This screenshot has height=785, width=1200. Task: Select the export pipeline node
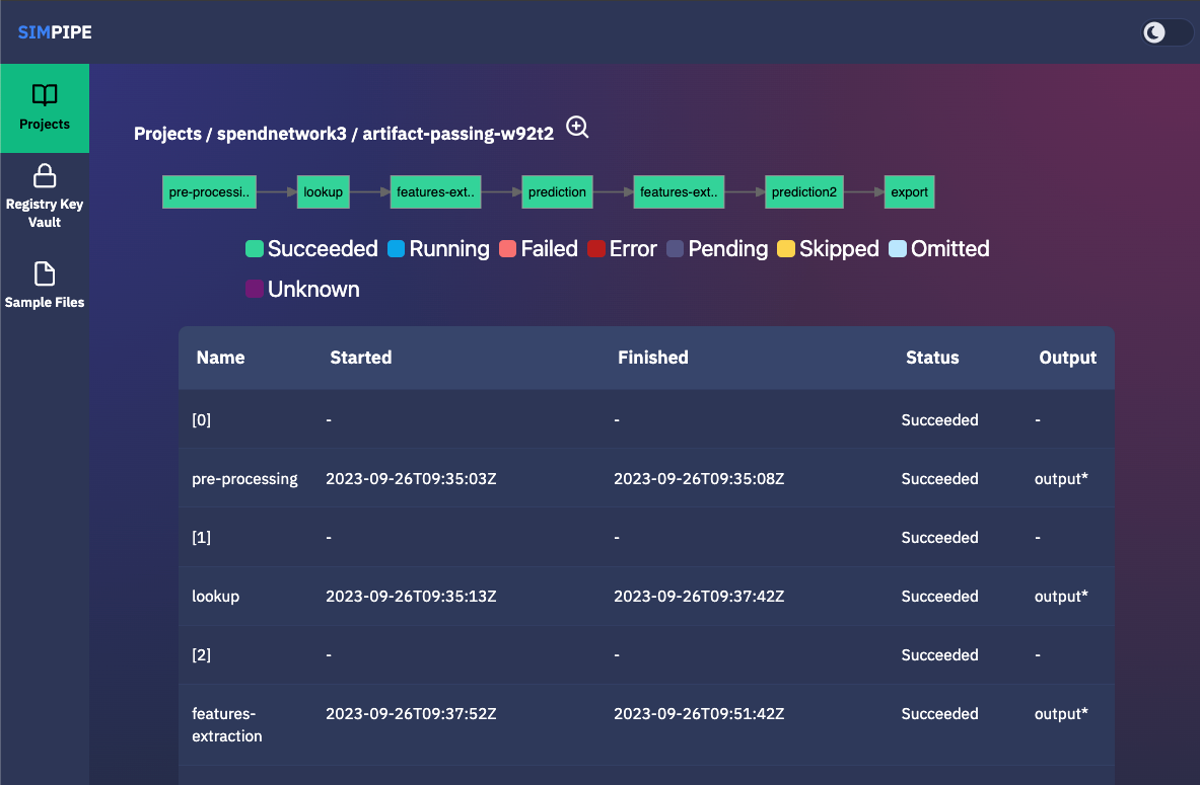909,192
